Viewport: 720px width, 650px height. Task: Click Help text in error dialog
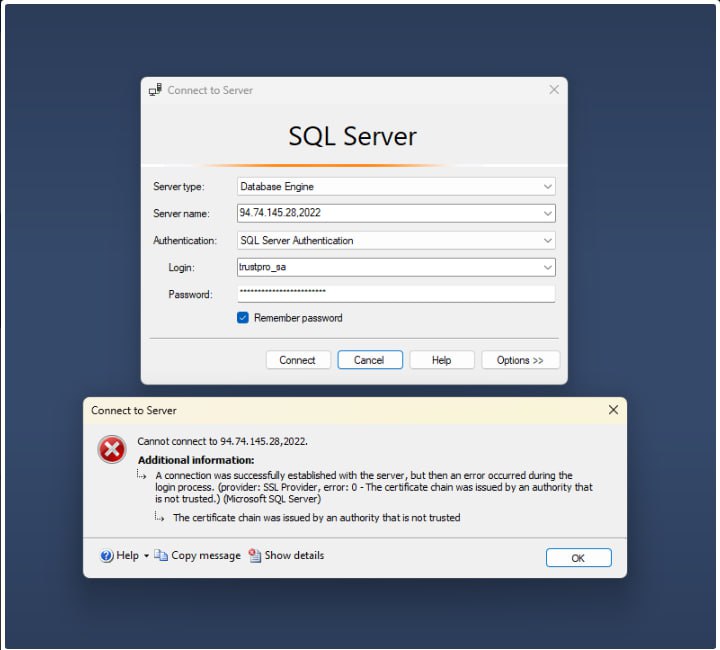[127, 555]
